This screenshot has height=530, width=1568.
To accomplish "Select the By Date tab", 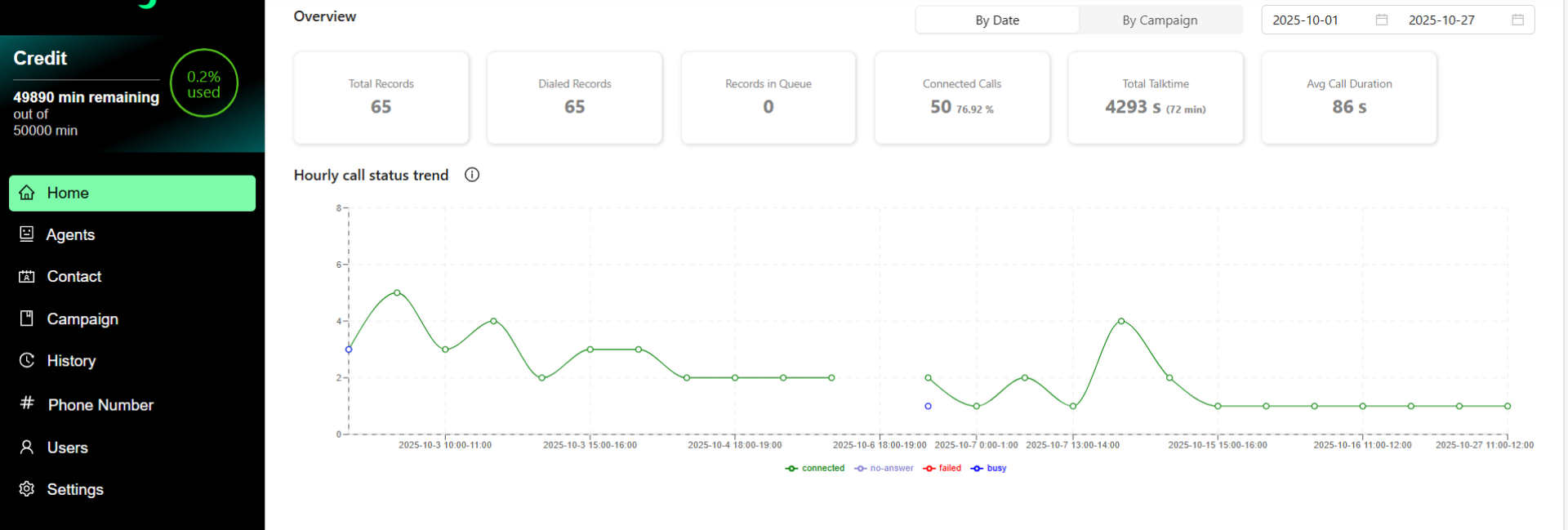I will pyautogui.click(x=997, y=20).
